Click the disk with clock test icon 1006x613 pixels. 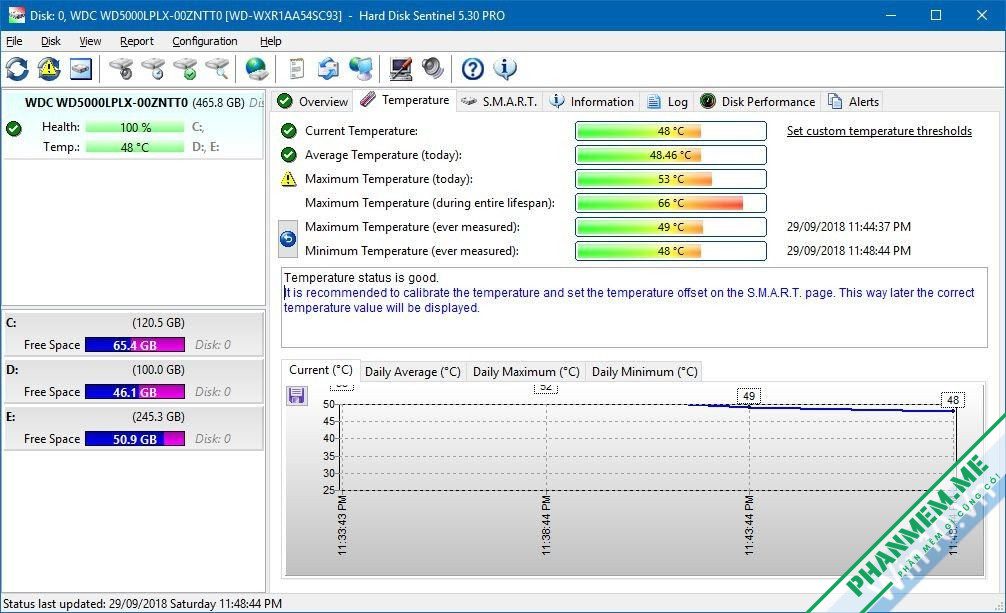tap(153, 69)
